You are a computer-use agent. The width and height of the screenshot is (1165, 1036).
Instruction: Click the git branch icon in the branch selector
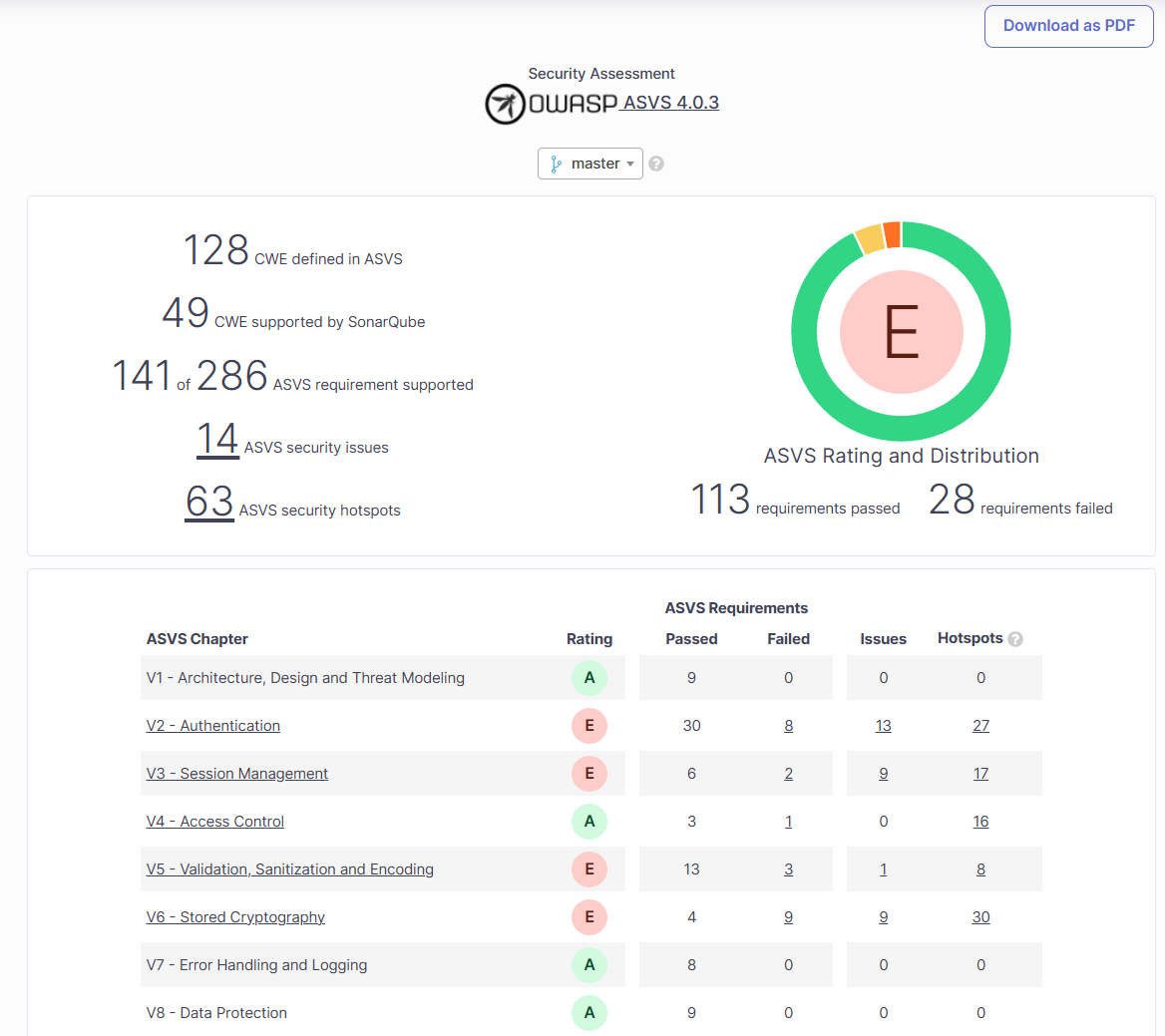pyautogui.click(x=557, y=164)
